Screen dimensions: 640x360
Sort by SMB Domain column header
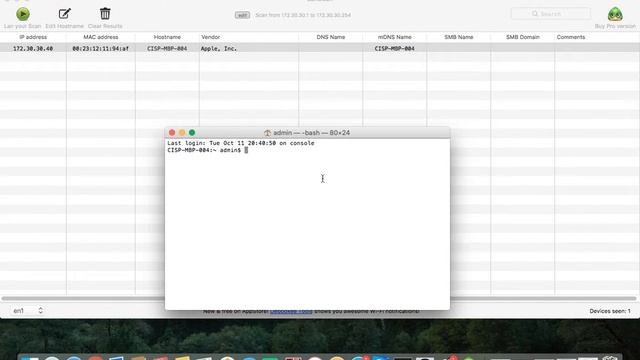click(522, 37)
